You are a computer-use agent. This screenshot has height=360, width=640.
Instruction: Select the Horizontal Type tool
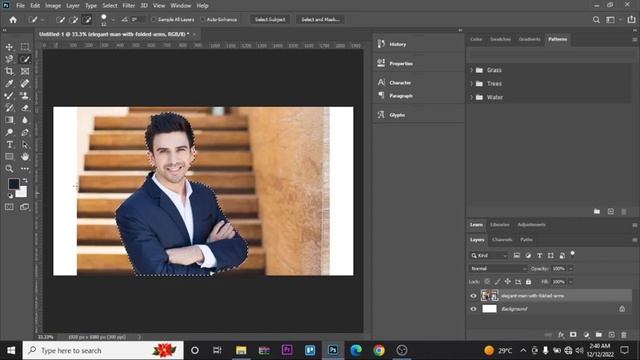[9, 144]
